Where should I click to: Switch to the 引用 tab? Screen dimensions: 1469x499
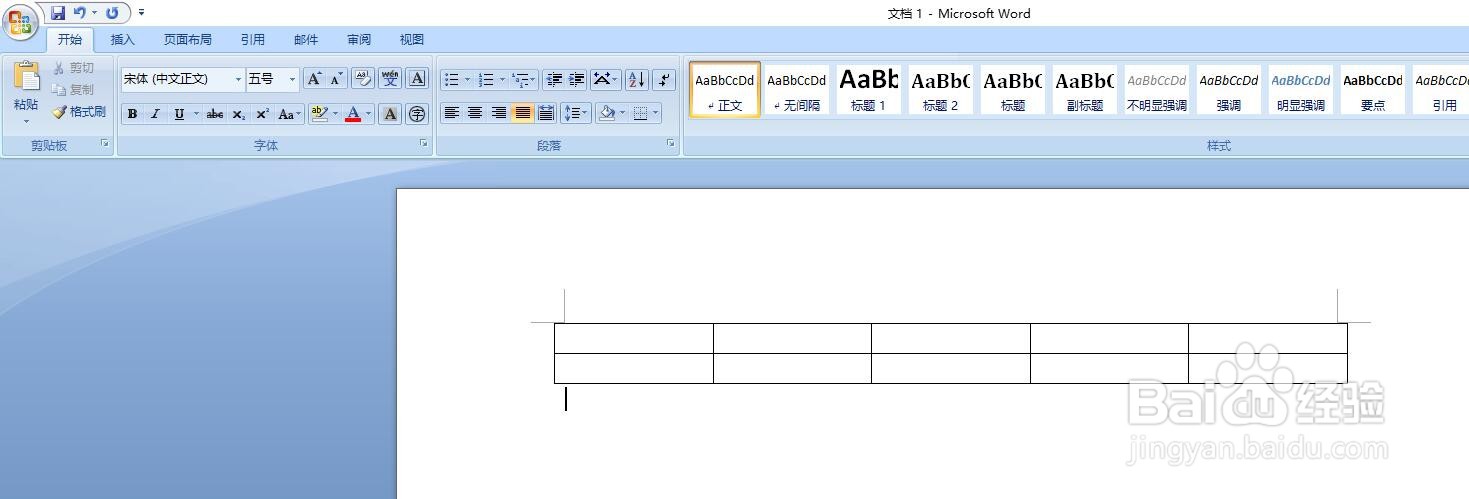click(x=252, y=40)
